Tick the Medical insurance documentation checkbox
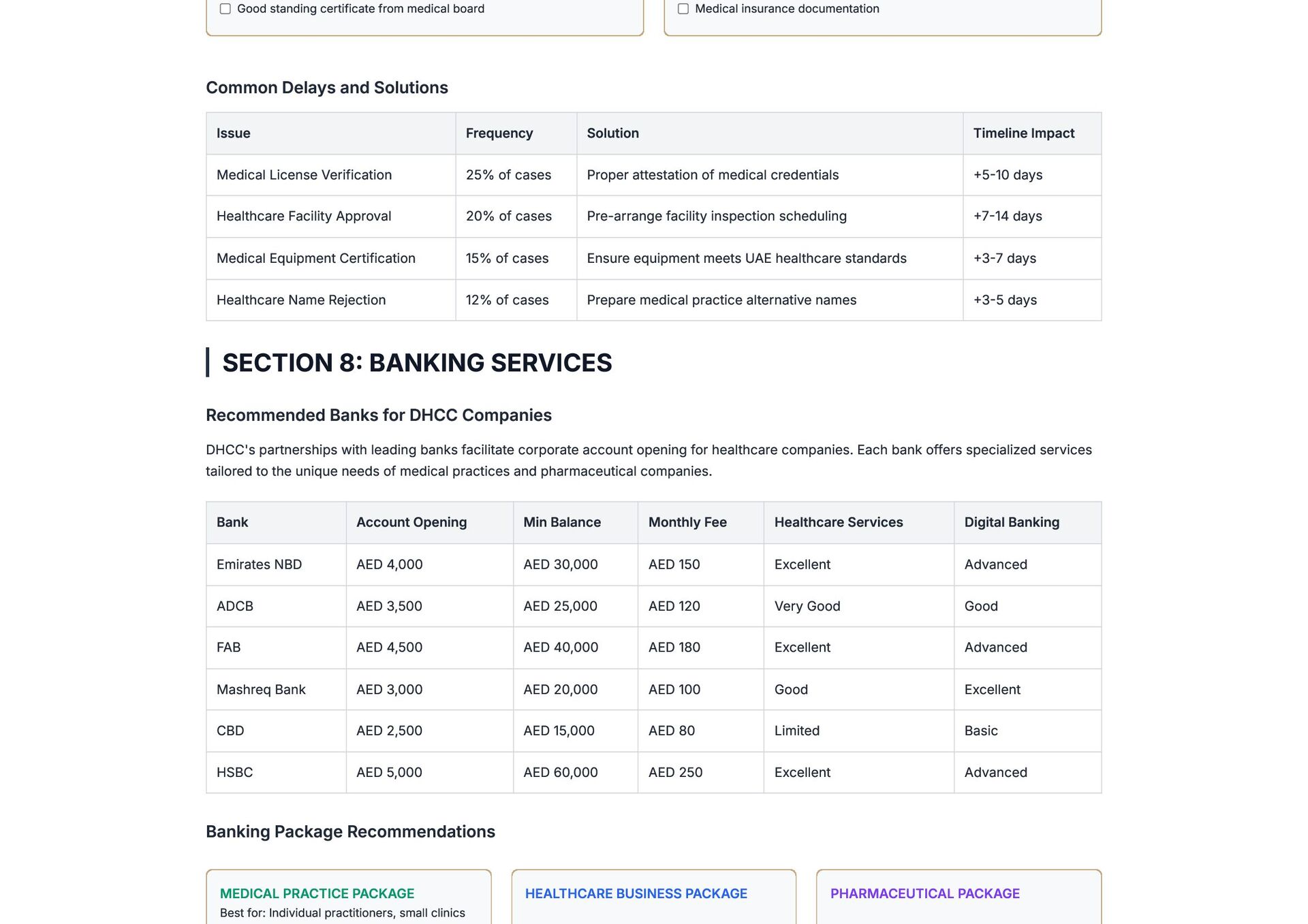The height and width of the screenshot is (924, 1308). 683,9
